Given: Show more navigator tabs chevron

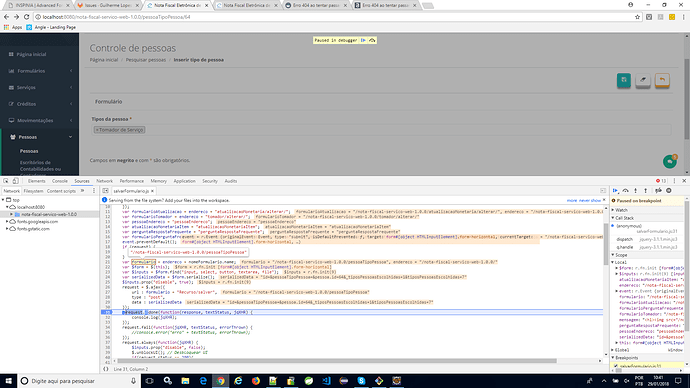Looking at the screenshot, I should click(x=82, y=191).
